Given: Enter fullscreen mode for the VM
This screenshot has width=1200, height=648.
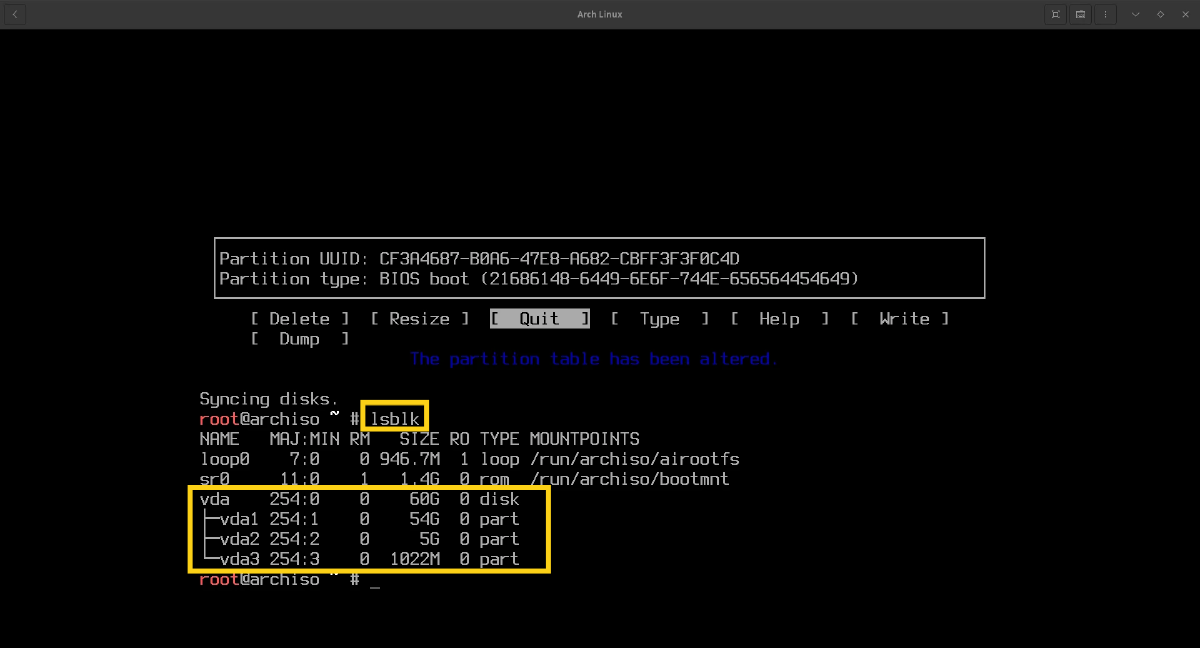Looking at the screenshot, I should [1055, 14].
